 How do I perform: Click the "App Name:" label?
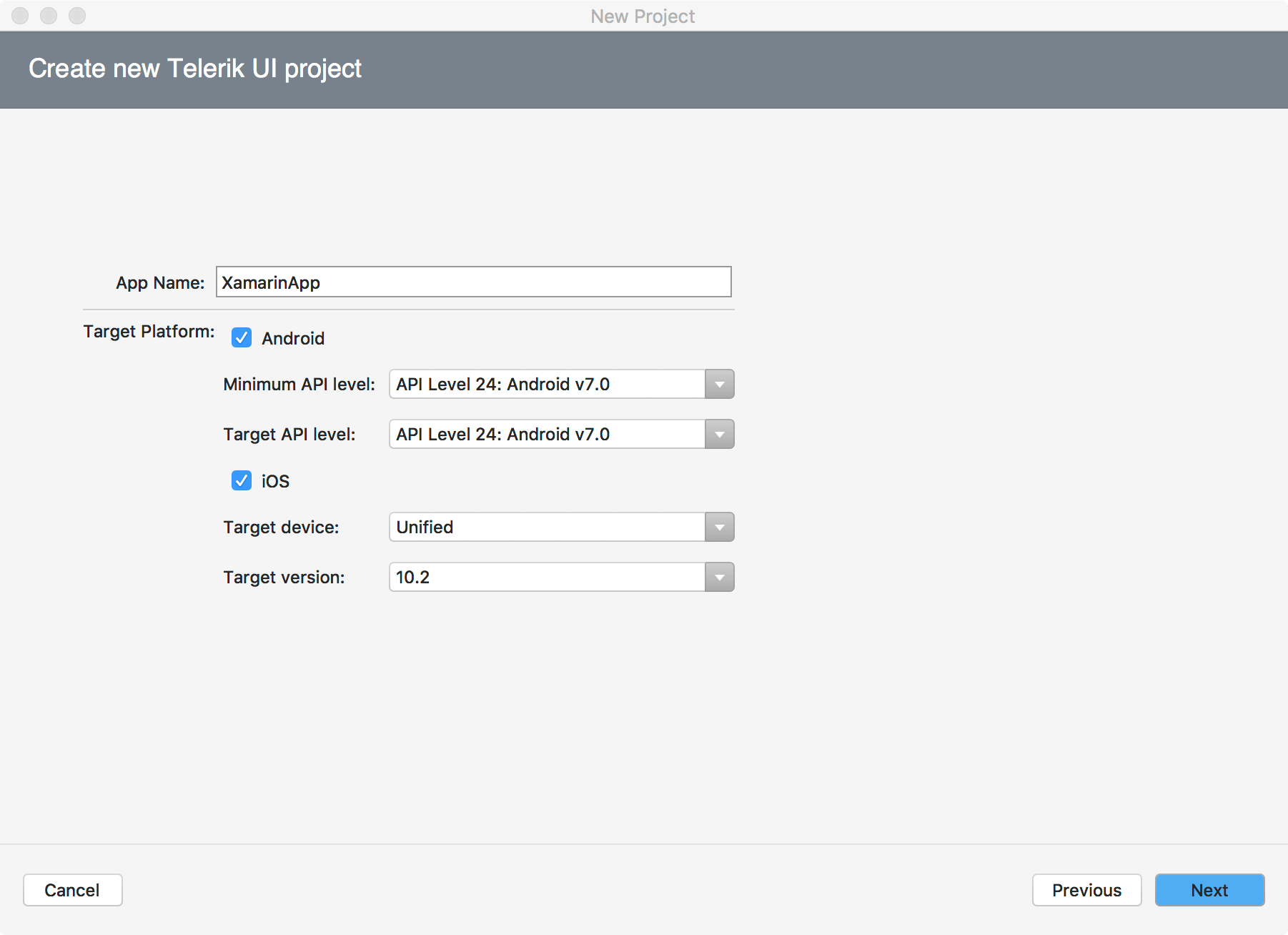coord(160,283)
